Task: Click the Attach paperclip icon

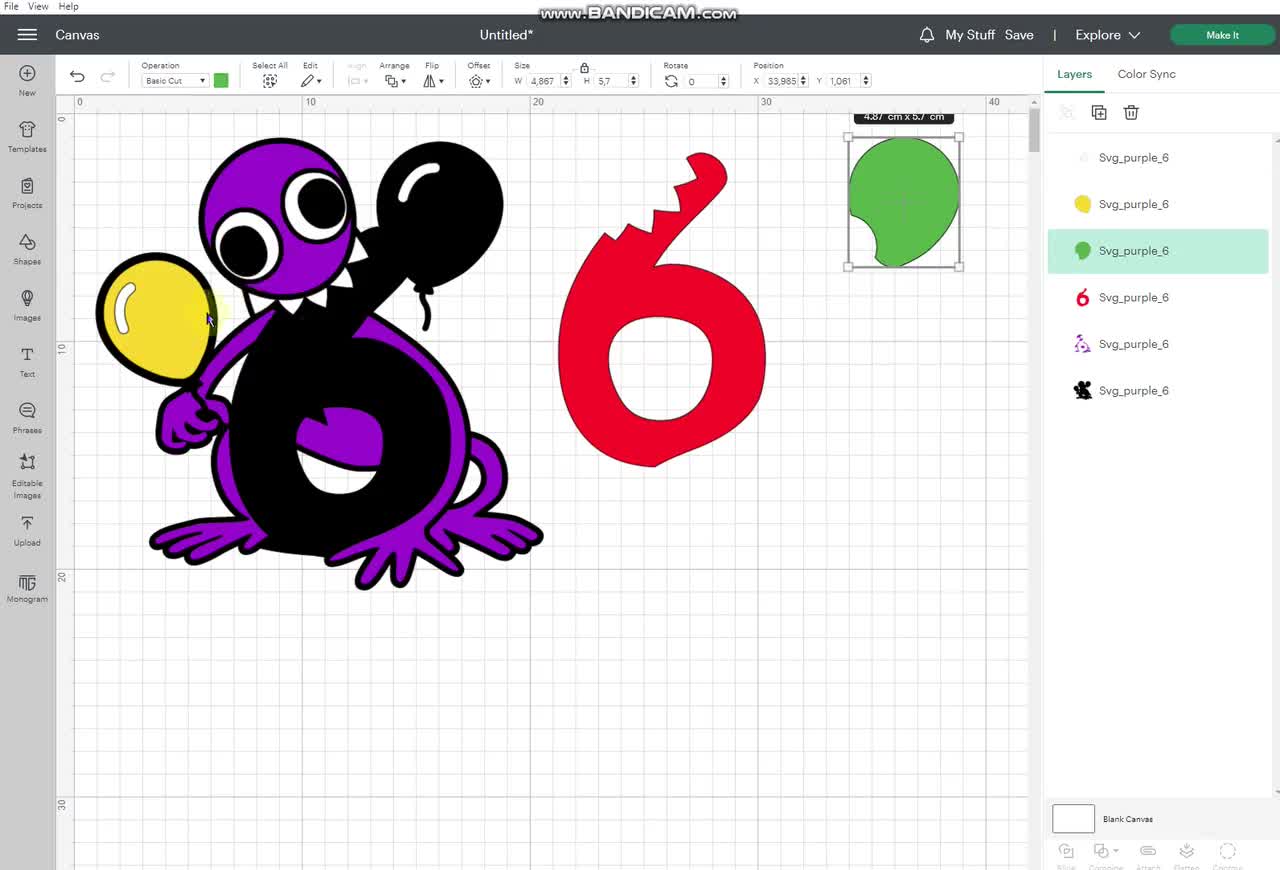Action: pos(1148,852)
